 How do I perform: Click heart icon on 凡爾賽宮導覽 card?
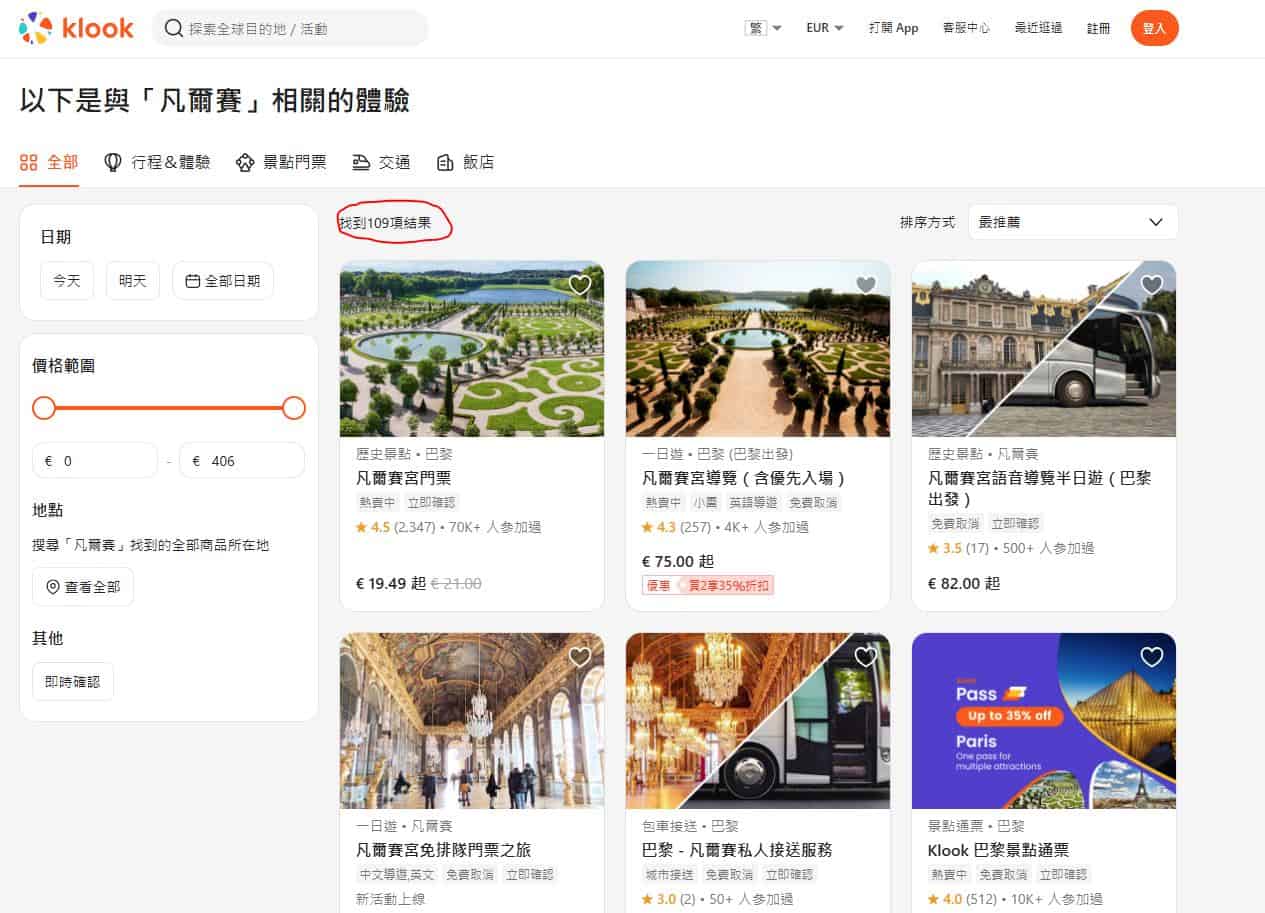click(x=866, y=285)
